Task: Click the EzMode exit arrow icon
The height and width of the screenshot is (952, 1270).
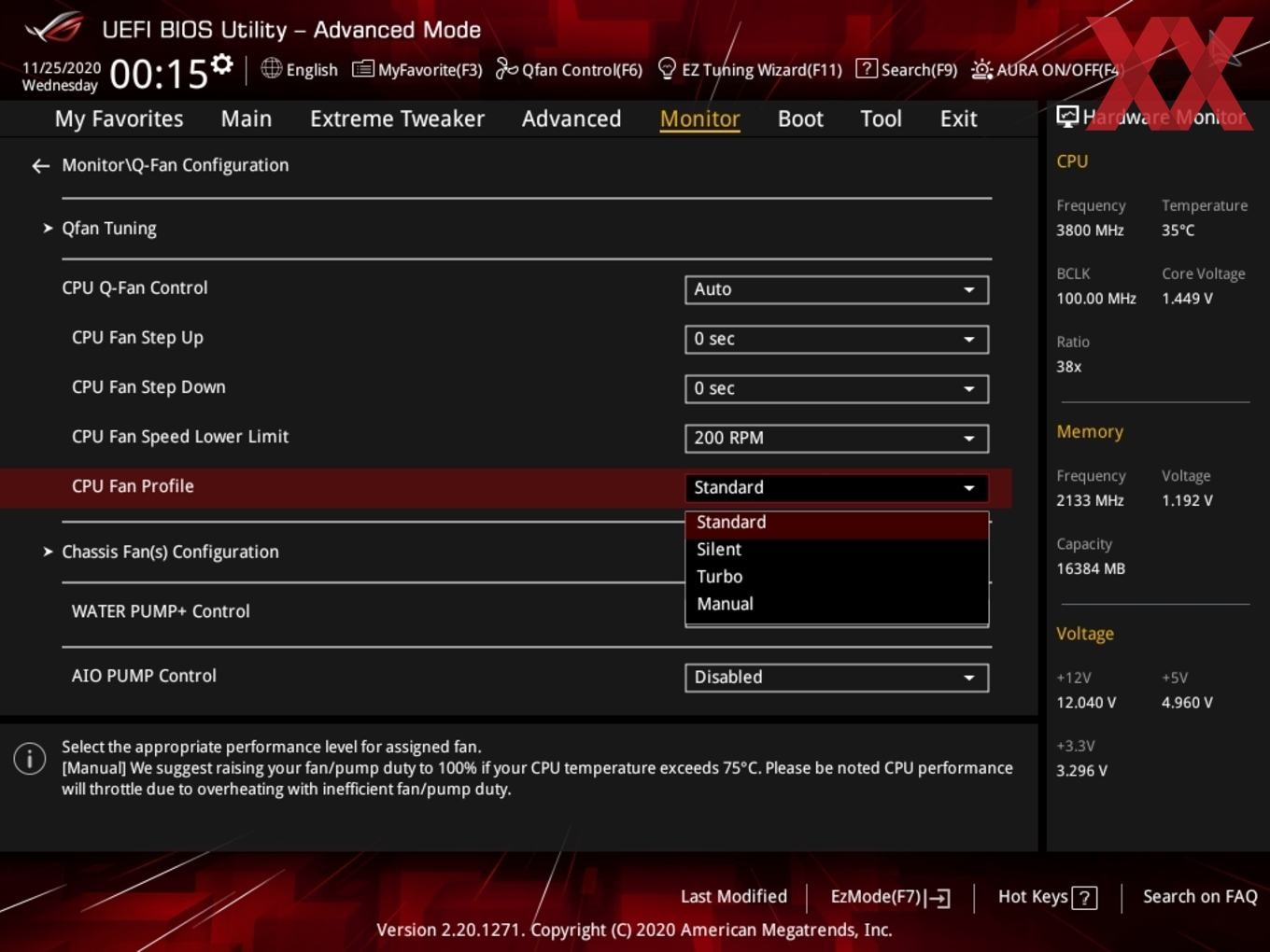Action: tap(938, 898)
